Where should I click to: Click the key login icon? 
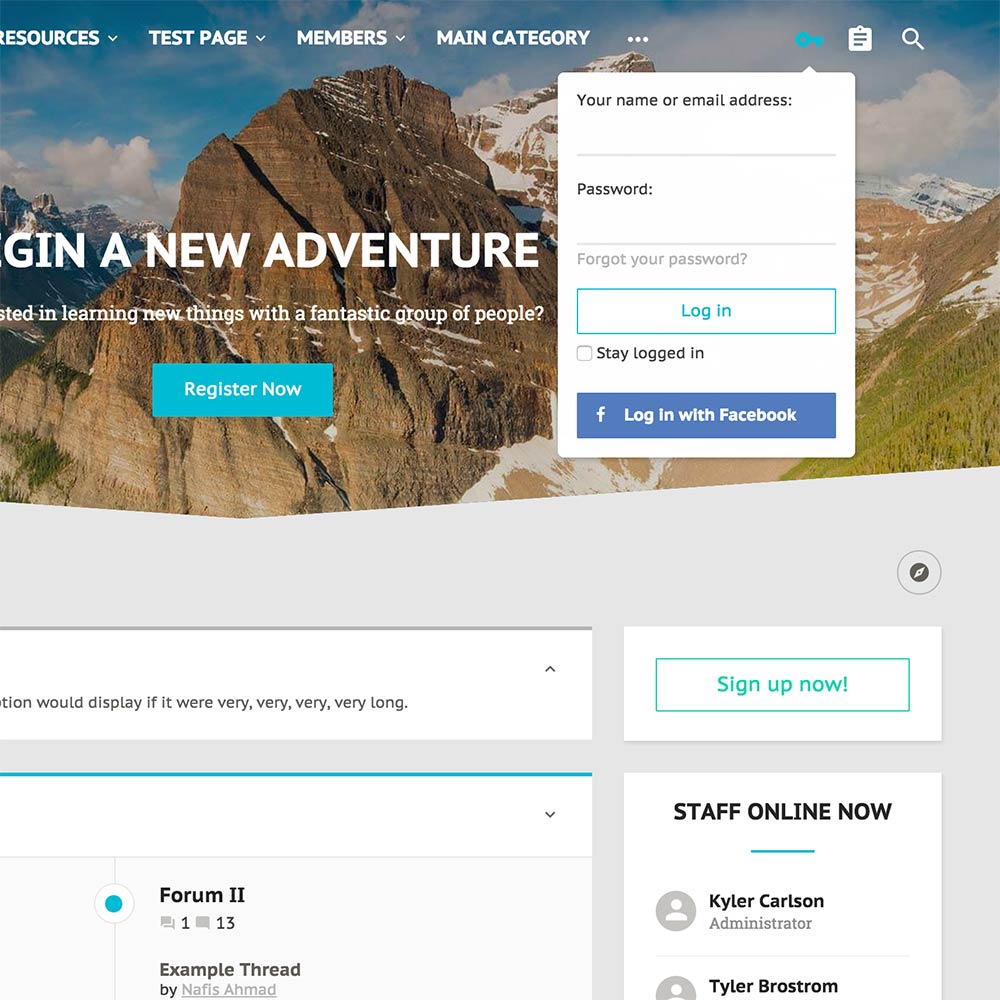[x=809, y=40]
